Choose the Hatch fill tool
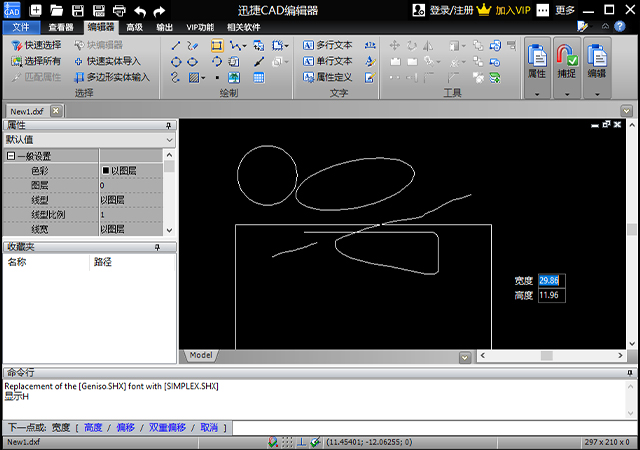The width and height of the screenshot is (640, 450). (194, 77)
